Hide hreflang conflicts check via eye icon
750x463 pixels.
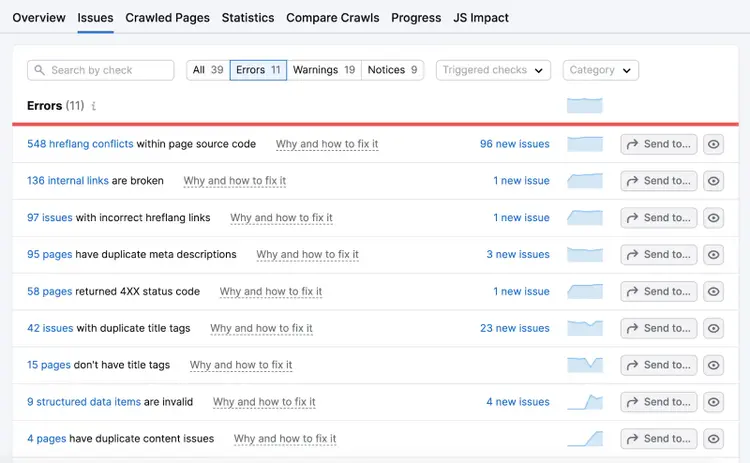[713, 144]
